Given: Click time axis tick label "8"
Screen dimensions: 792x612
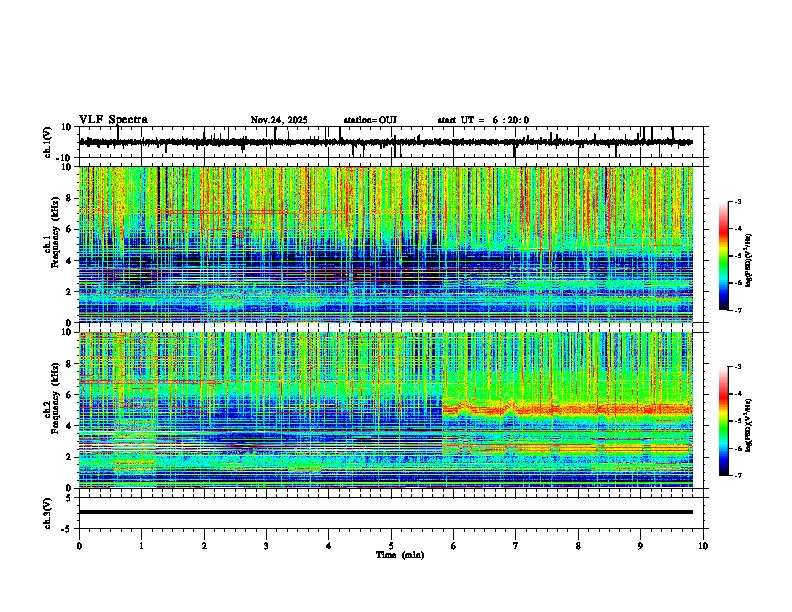Looking at the screenshot, I should (578, 546).
